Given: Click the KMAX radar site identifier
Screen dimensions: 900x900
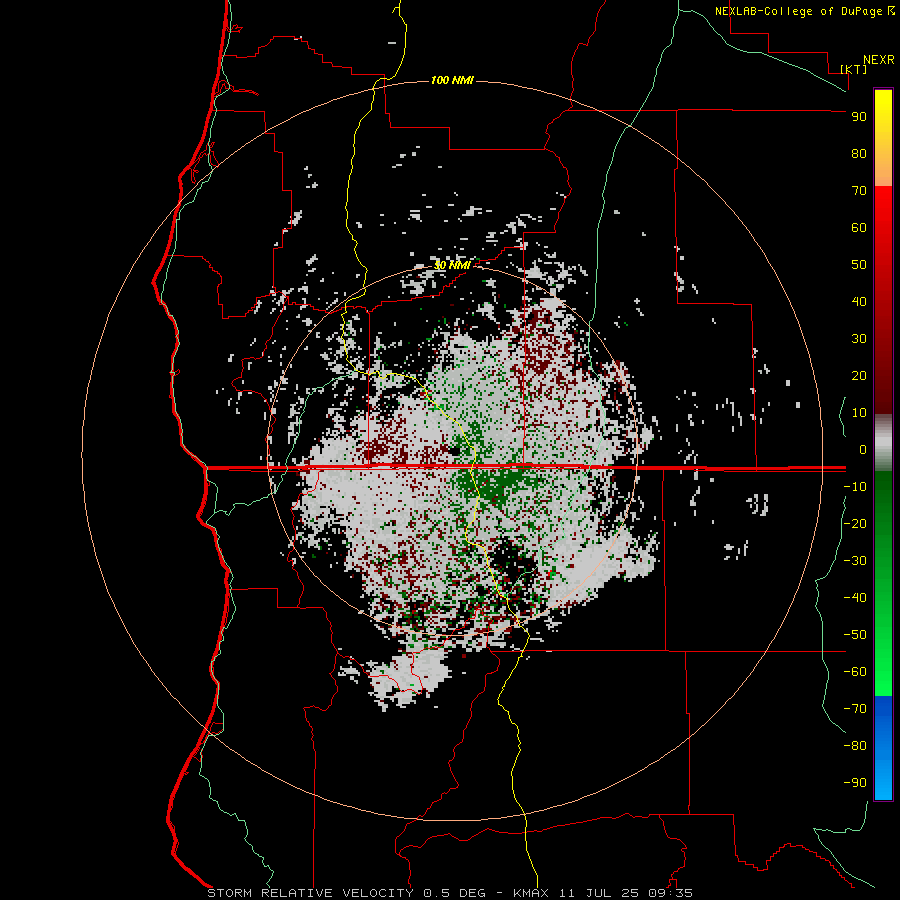Looking at the screenshot, I should [x=530, y=893].
